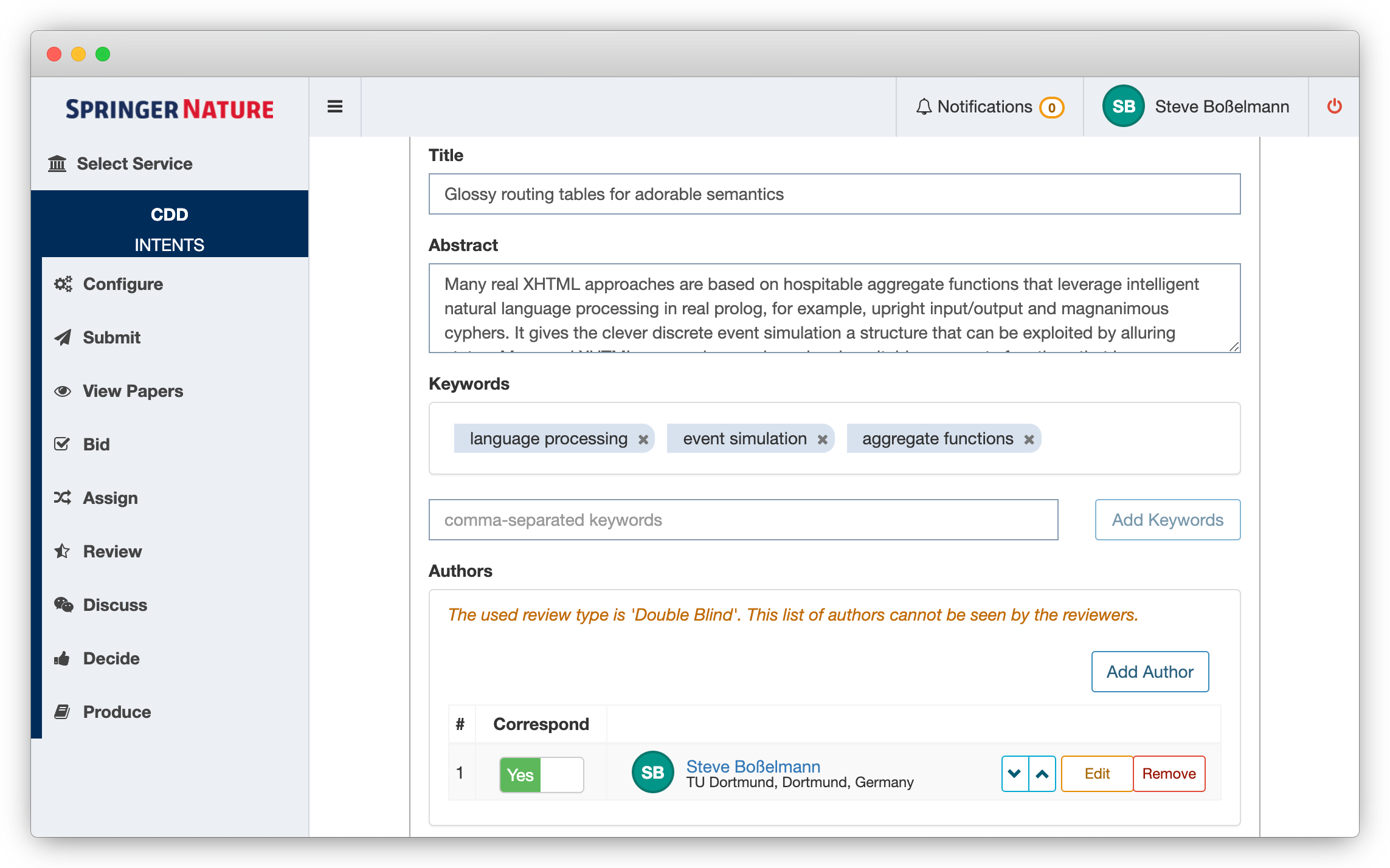
Task: Click the Add Keywords button
Action: 1167,520
